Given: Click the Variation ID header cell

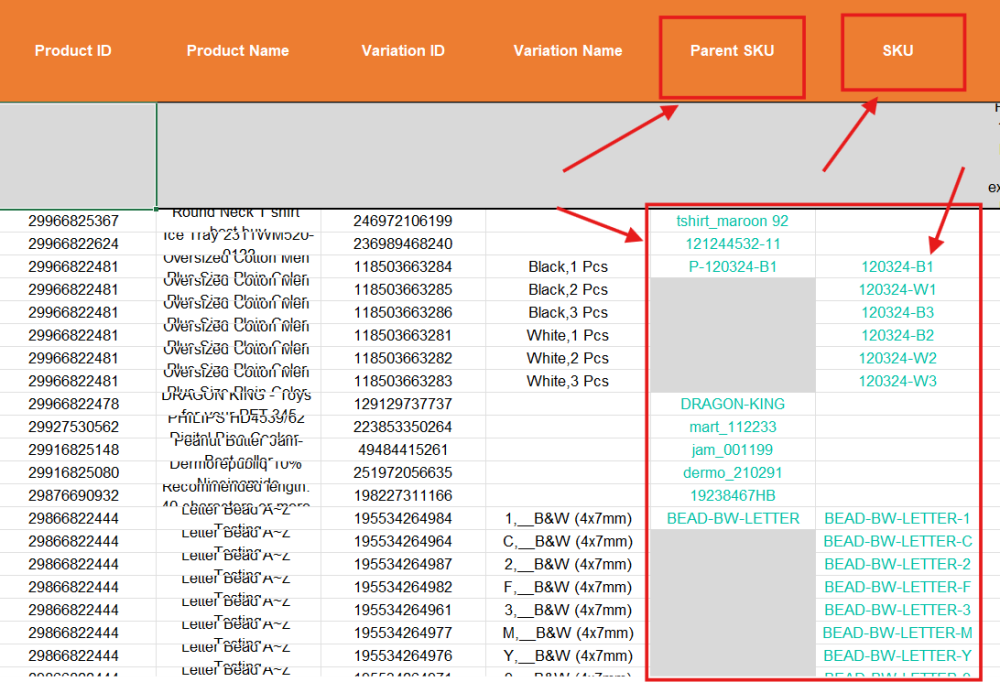Looking at the screenshot, I should click(403, 51).
